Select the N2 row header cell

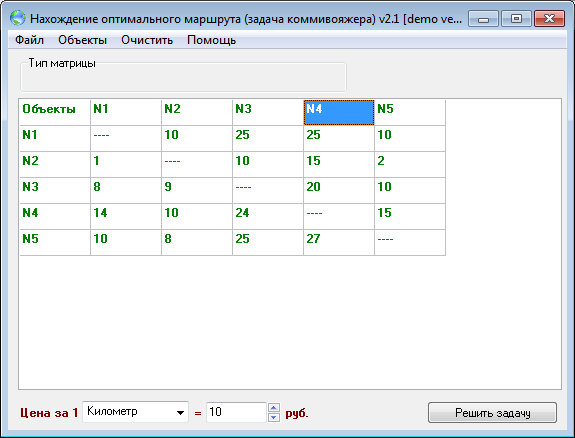coord(55,165)
